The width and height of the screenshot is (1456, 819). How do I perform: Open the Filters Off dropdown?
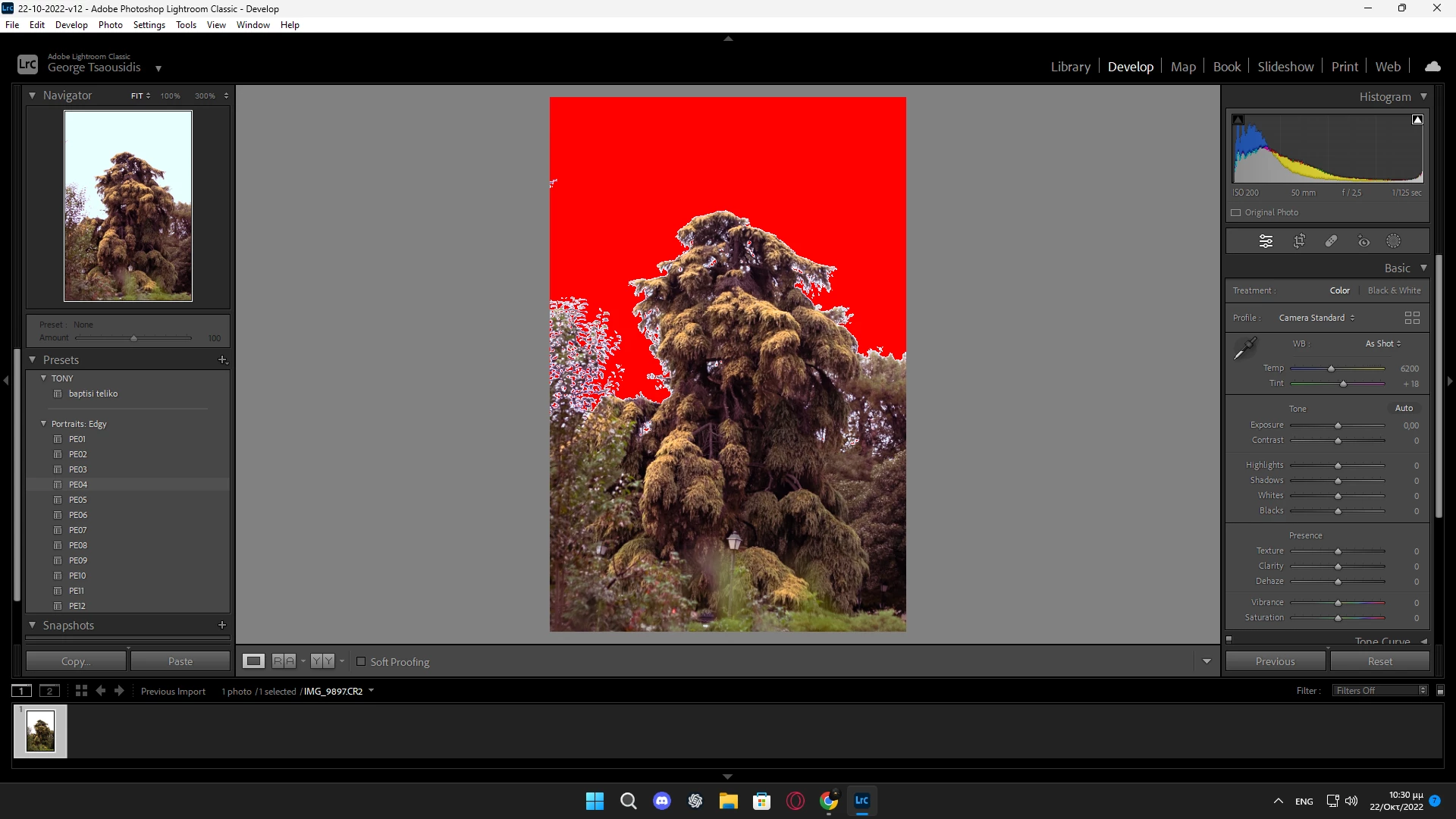[x=1381, y=691]
